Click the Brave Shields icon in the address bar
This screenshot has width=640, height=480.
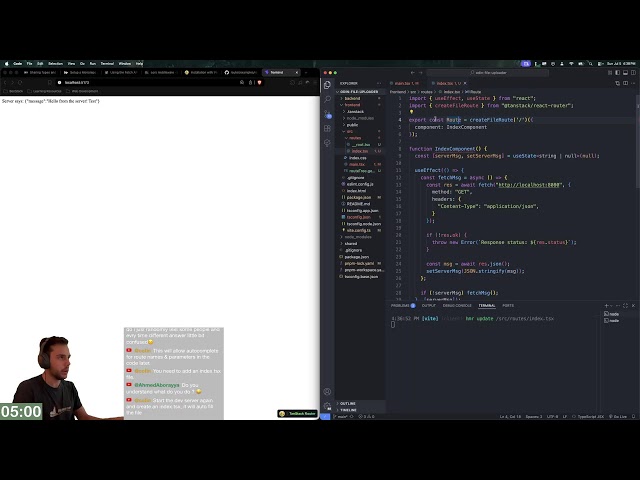pos(259,82)
